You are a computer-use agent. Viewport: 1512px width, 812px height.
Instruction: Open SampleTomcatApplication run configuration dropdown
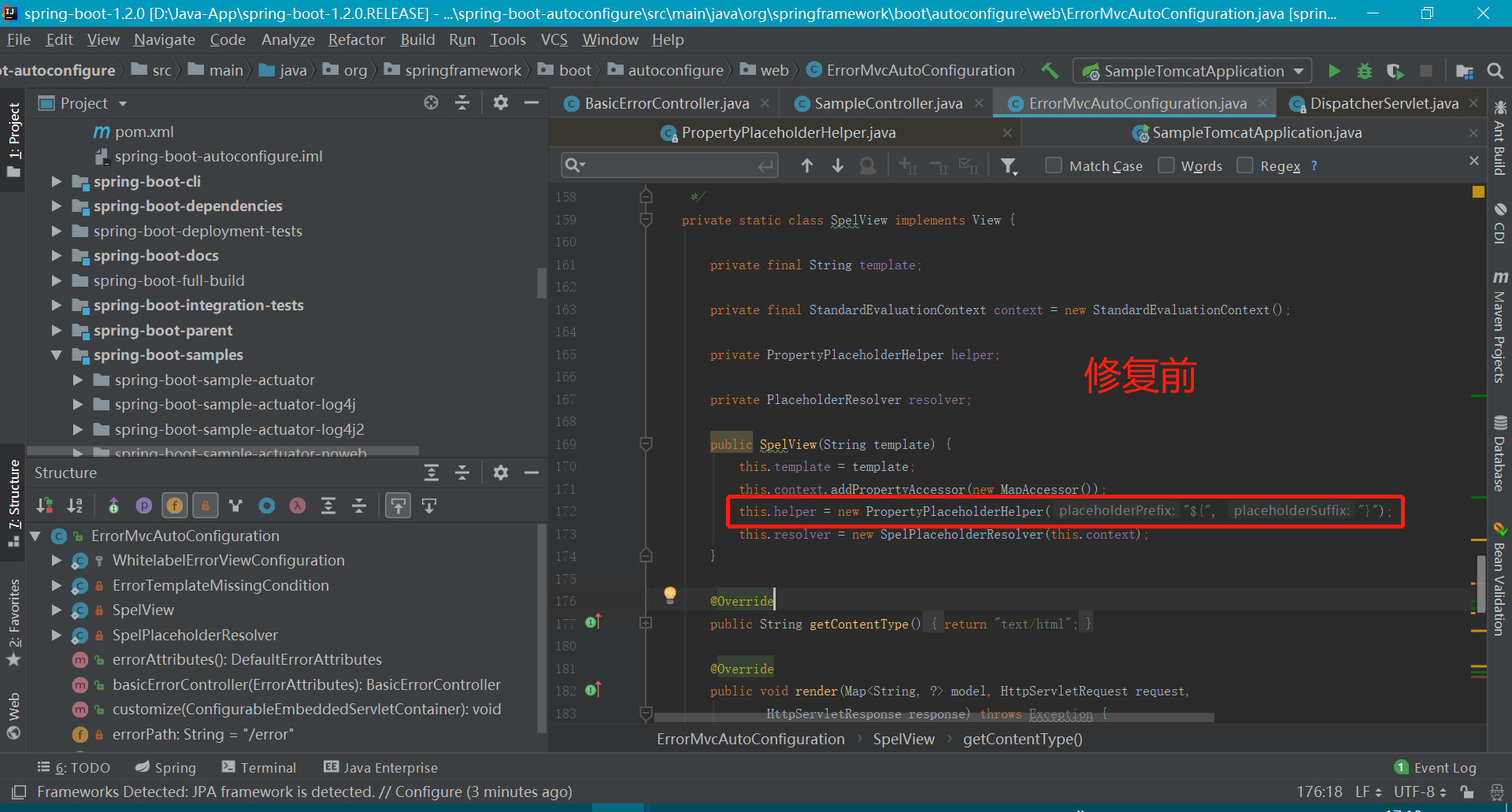(1192, 71)
